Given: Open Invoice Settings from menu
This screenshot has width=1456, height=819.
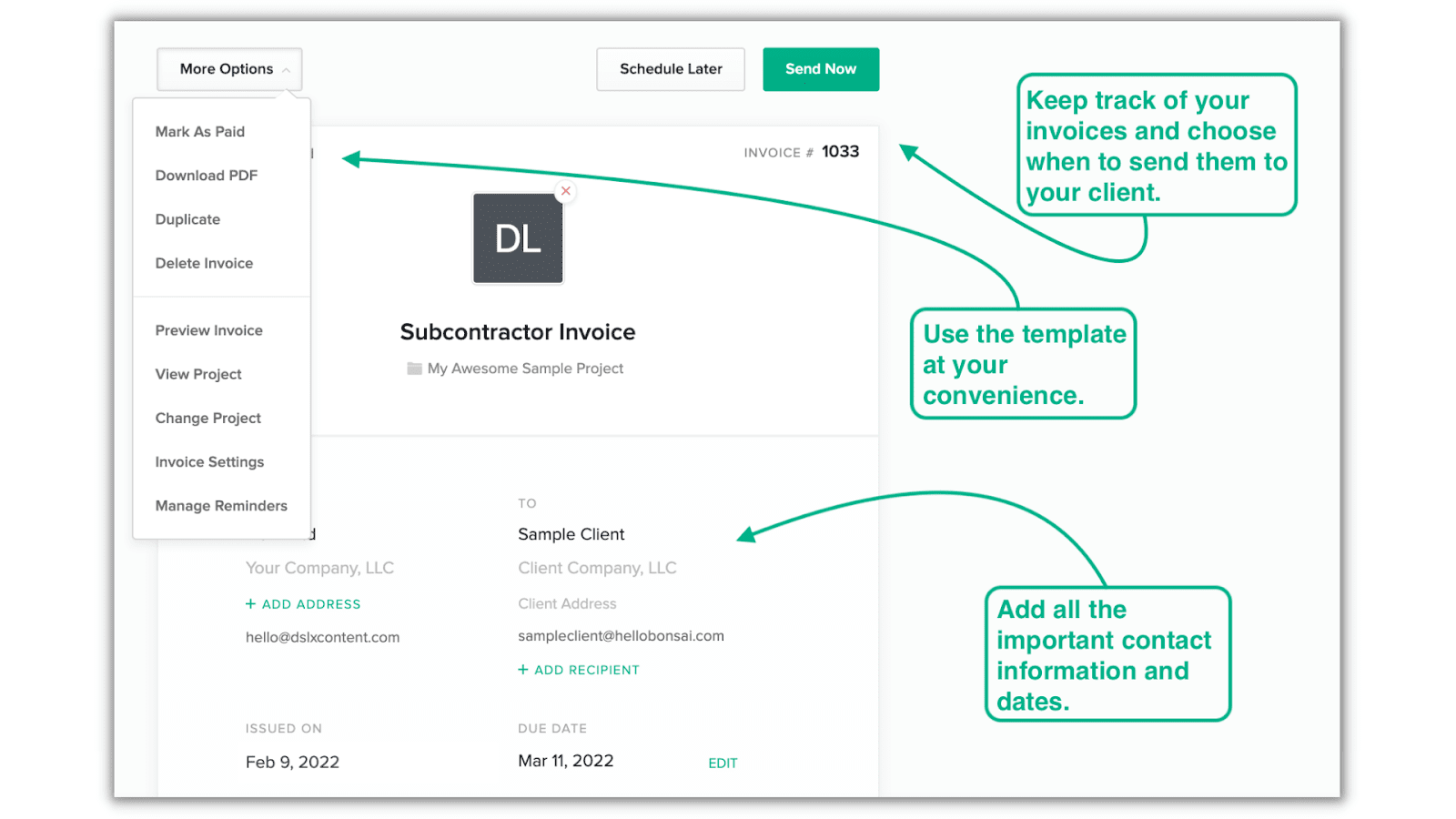Looking at the screenshot, I should click(209, 462).
